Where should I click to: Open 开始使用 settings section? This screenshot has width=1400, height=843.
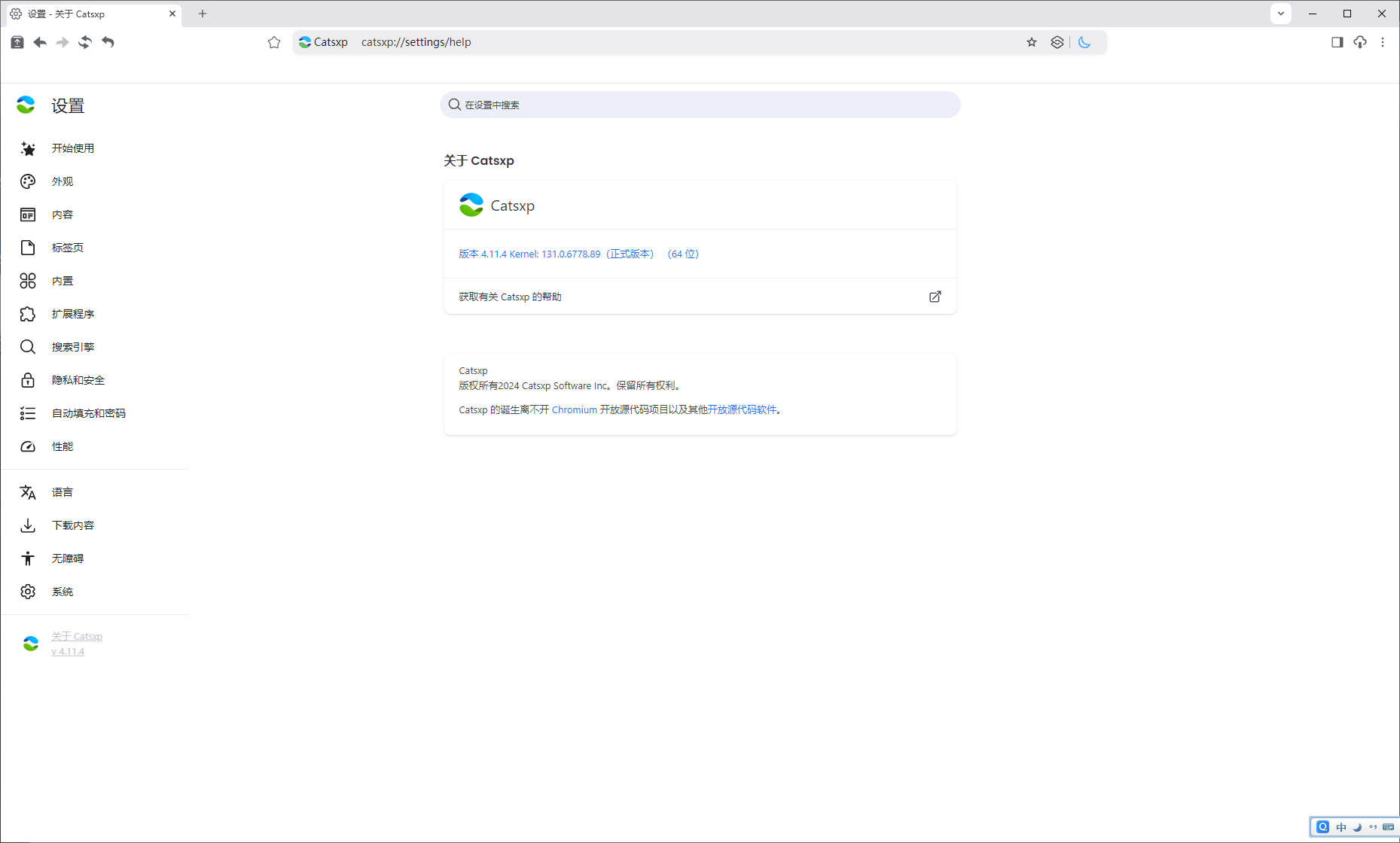click(x=73, y=148)
